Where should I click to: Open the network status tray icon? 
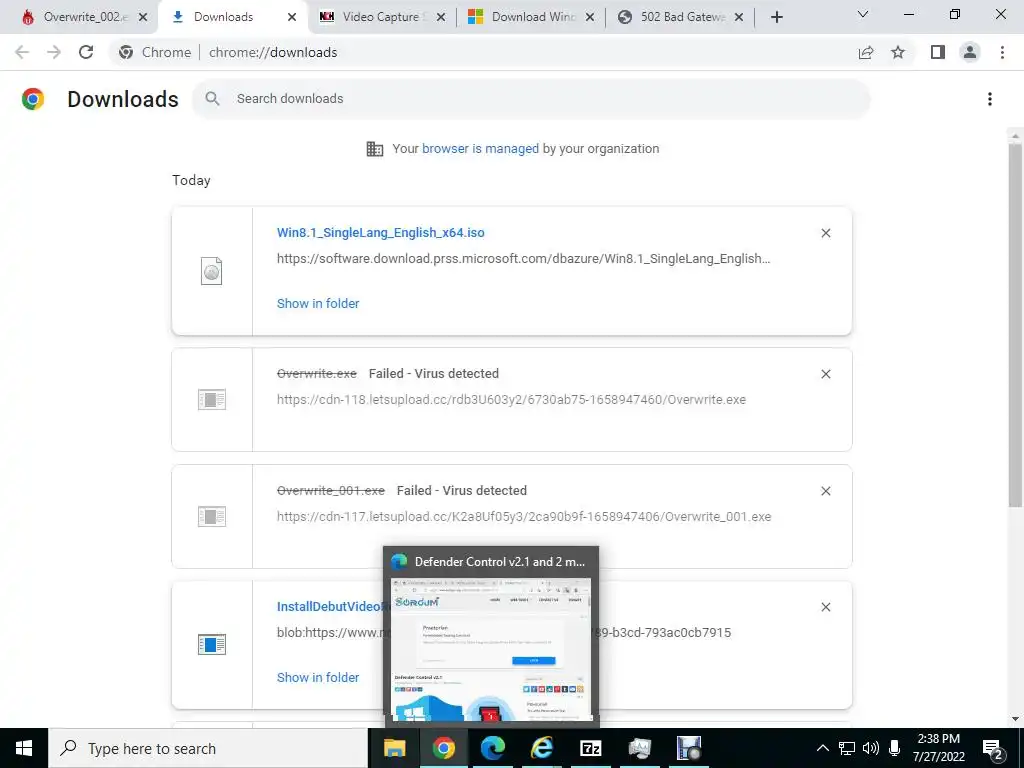click(x=847, y=748)
